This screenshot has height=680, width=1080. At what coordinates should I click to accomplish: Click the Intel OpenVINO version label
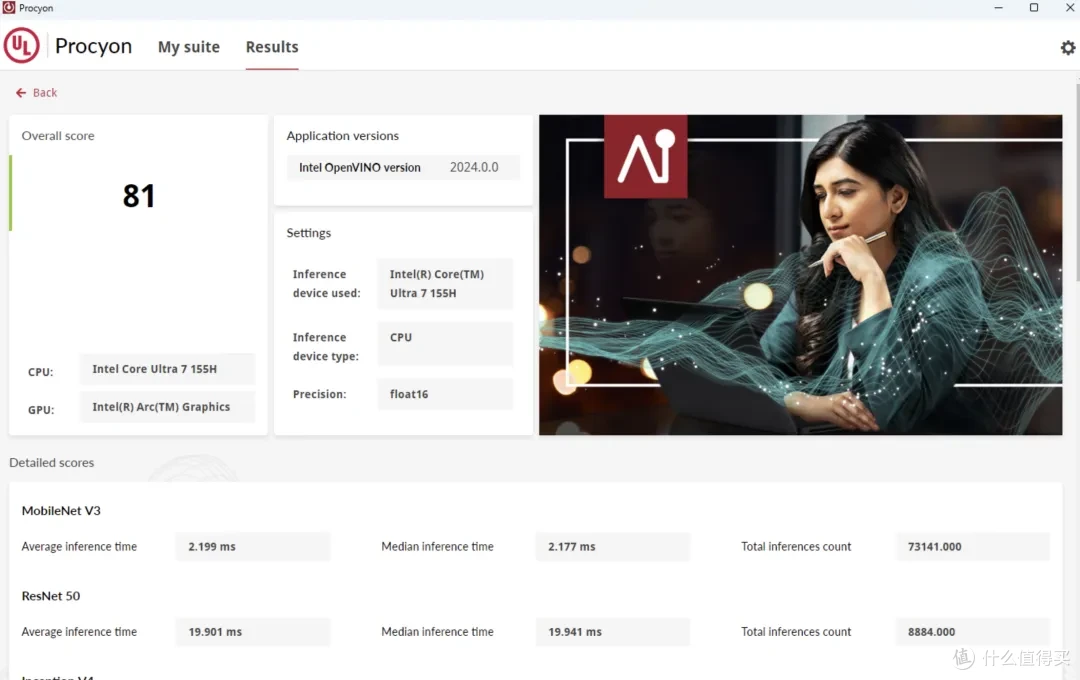(x=360, y=167)
